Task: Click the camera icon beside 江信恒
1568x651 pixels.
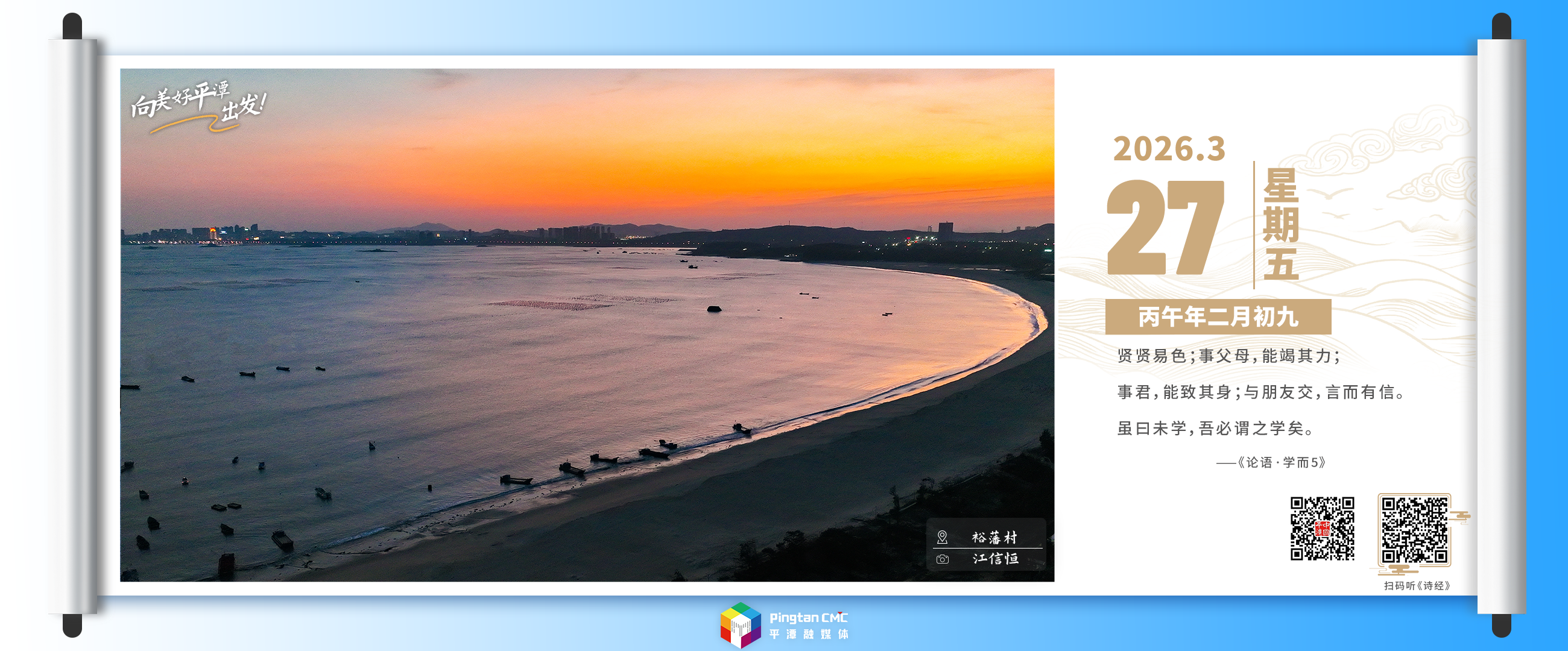Action: tap(942, 559)
